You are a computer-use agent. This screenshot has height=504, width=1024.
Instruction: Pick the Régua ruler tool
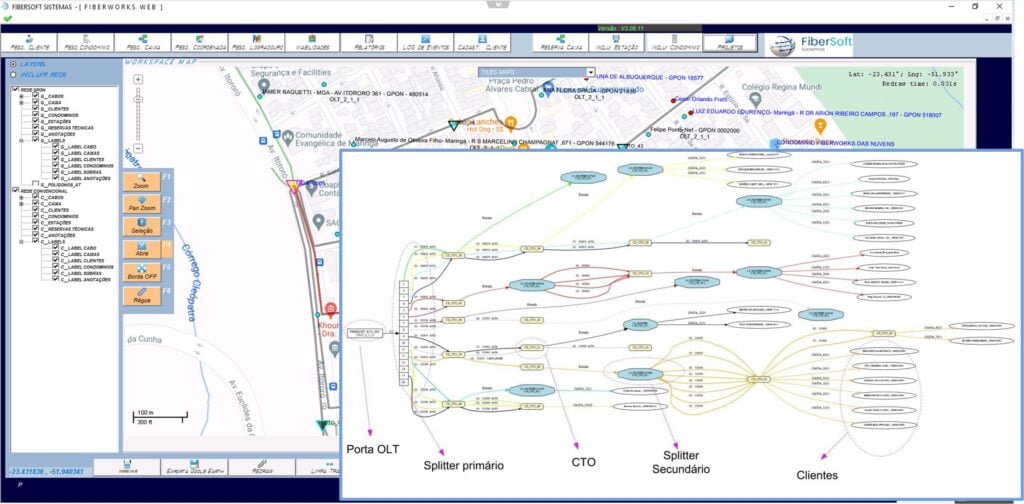pyautogui.click(x=141, y=296)
